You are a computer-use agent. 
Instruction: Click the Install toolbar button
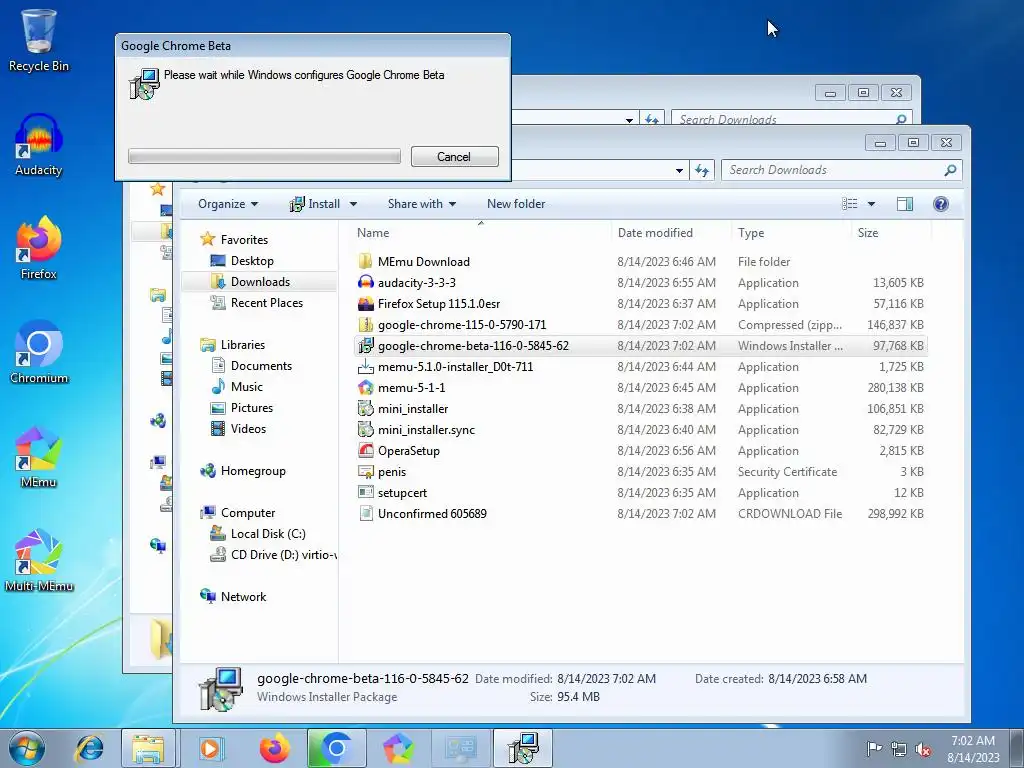[315, 204]
